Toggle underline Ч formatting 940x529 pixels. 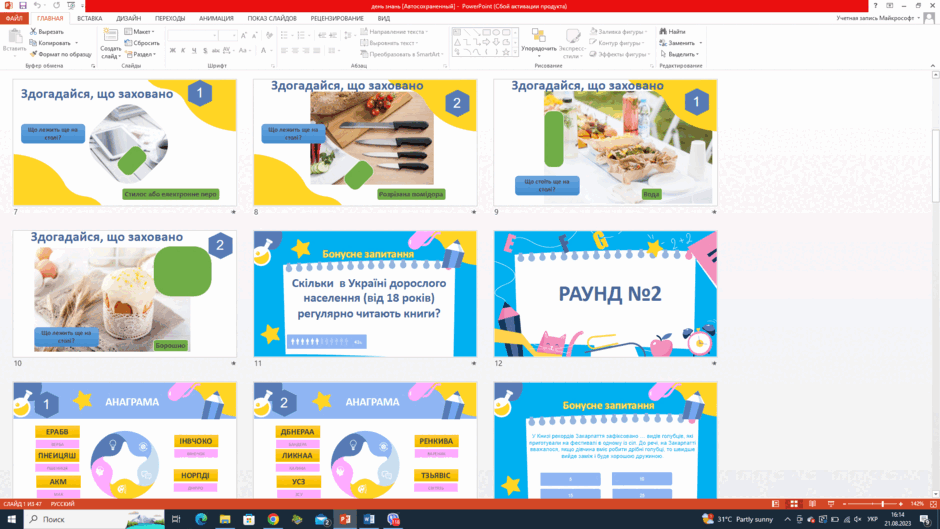point(194,50)
